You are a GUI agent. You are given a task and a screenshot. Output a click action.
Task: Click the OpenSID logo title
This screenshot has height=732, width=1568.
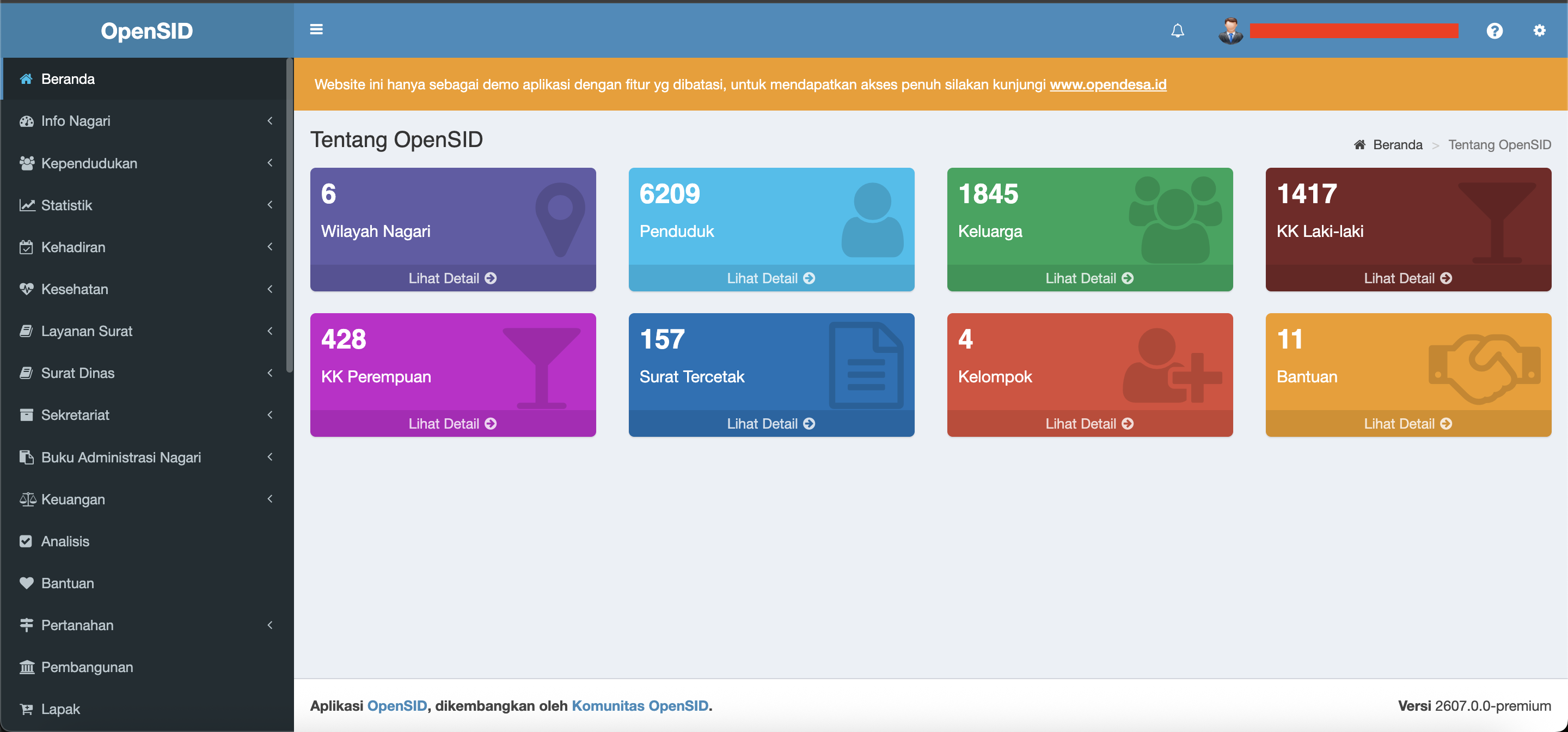[x=146, y=30]
